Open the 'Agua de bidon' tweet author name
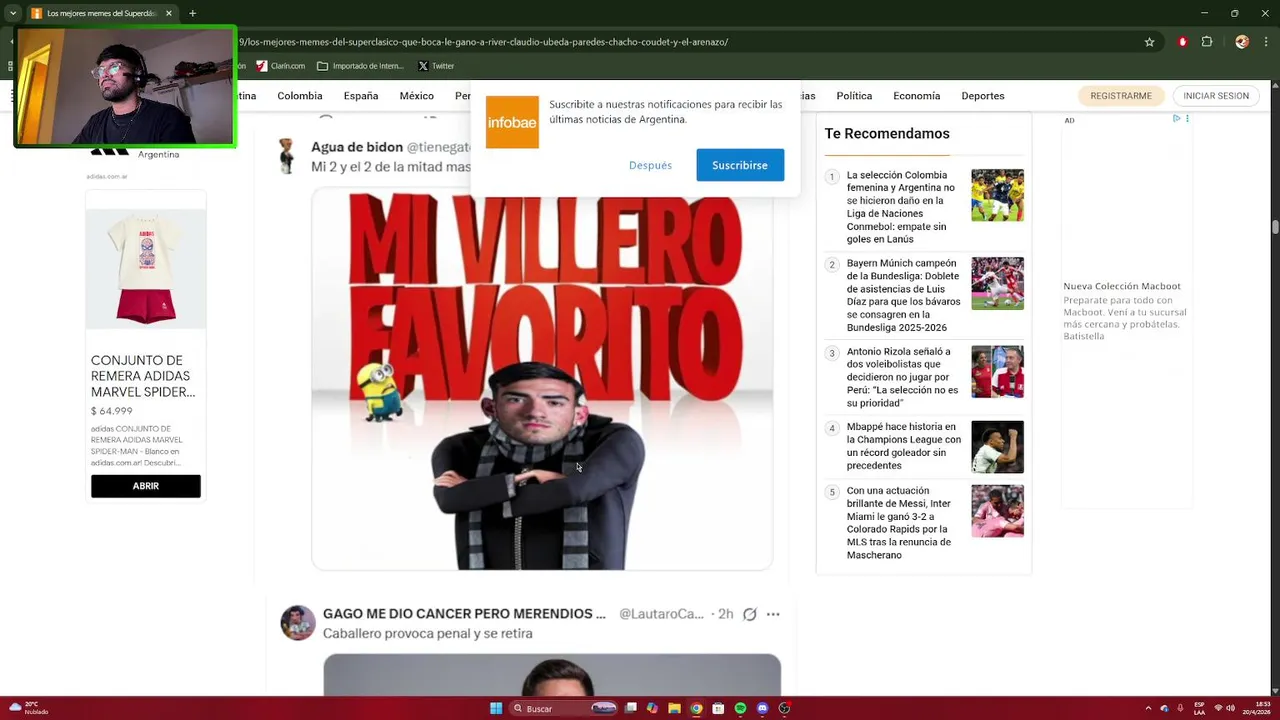 pos(357,147)
